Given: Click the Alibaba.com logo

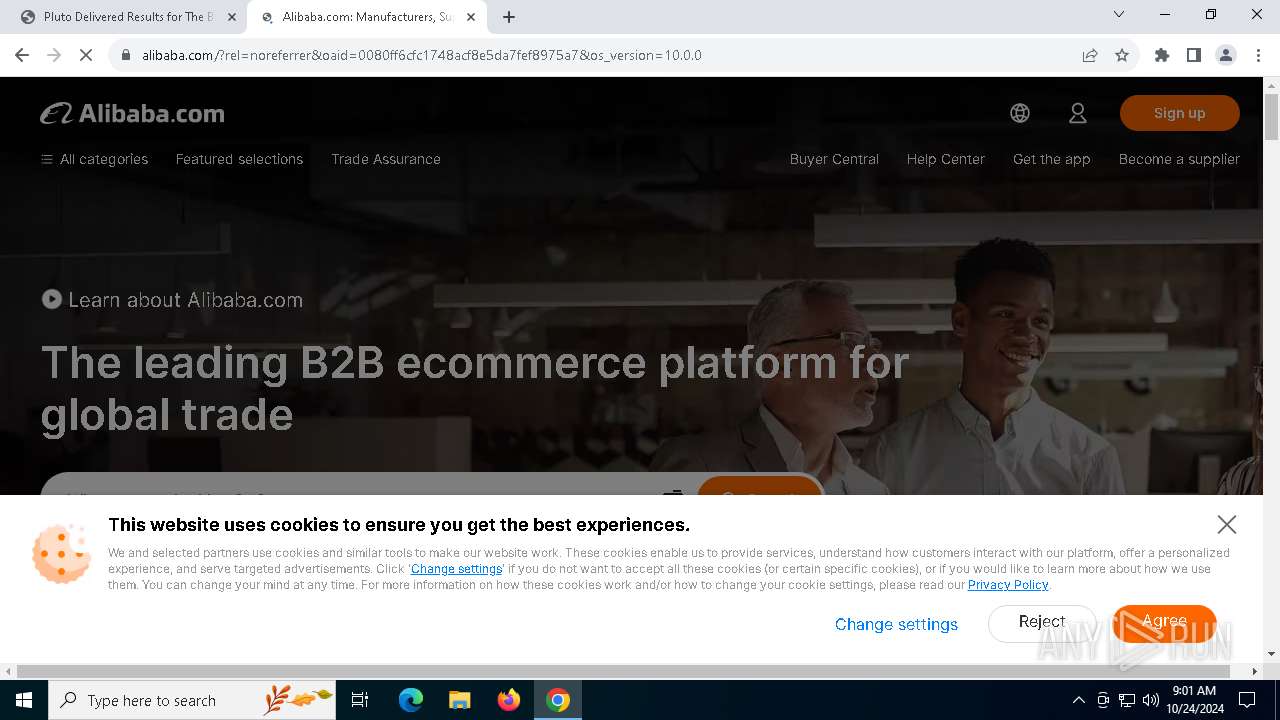Looking at the screenshot, I should pyautogui.click(x=132, y=114).
